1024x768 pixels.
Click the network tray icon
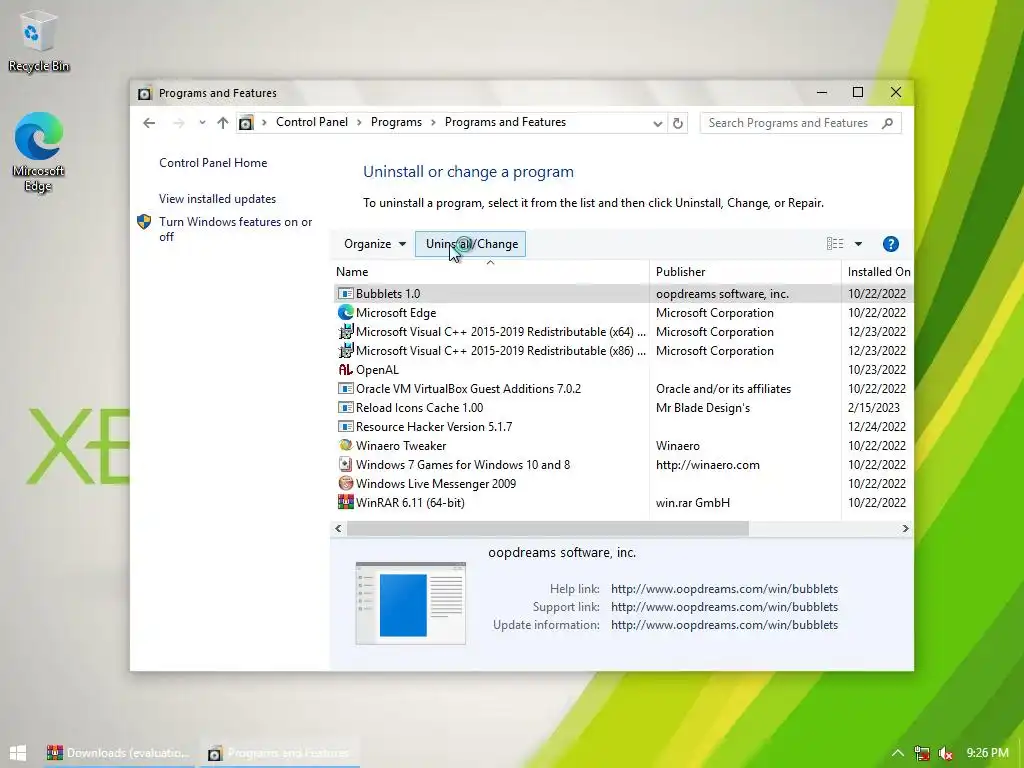coord(921,753)
